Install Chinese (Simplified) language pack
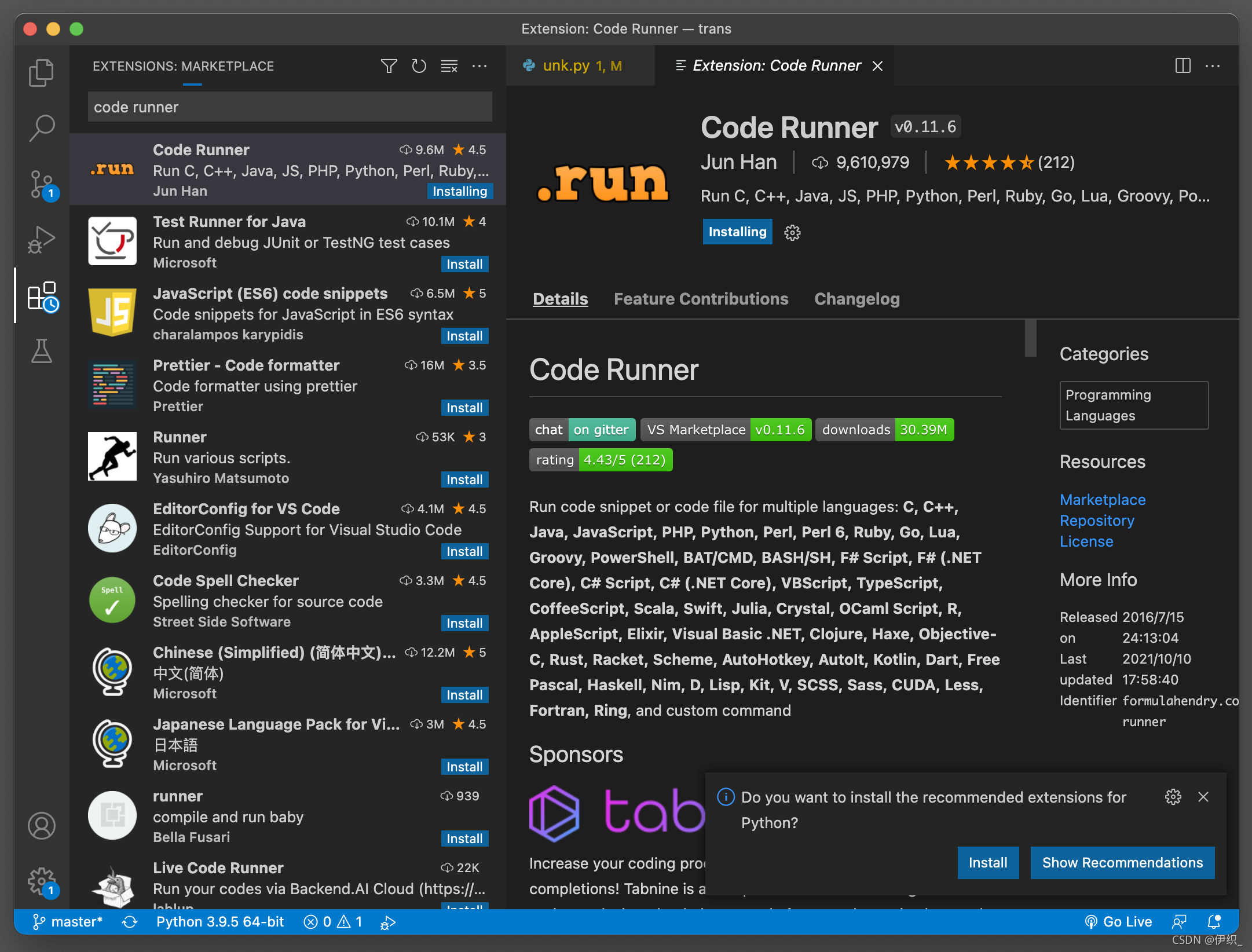This screenshot has width=1252, height=952. click(464, 695)
